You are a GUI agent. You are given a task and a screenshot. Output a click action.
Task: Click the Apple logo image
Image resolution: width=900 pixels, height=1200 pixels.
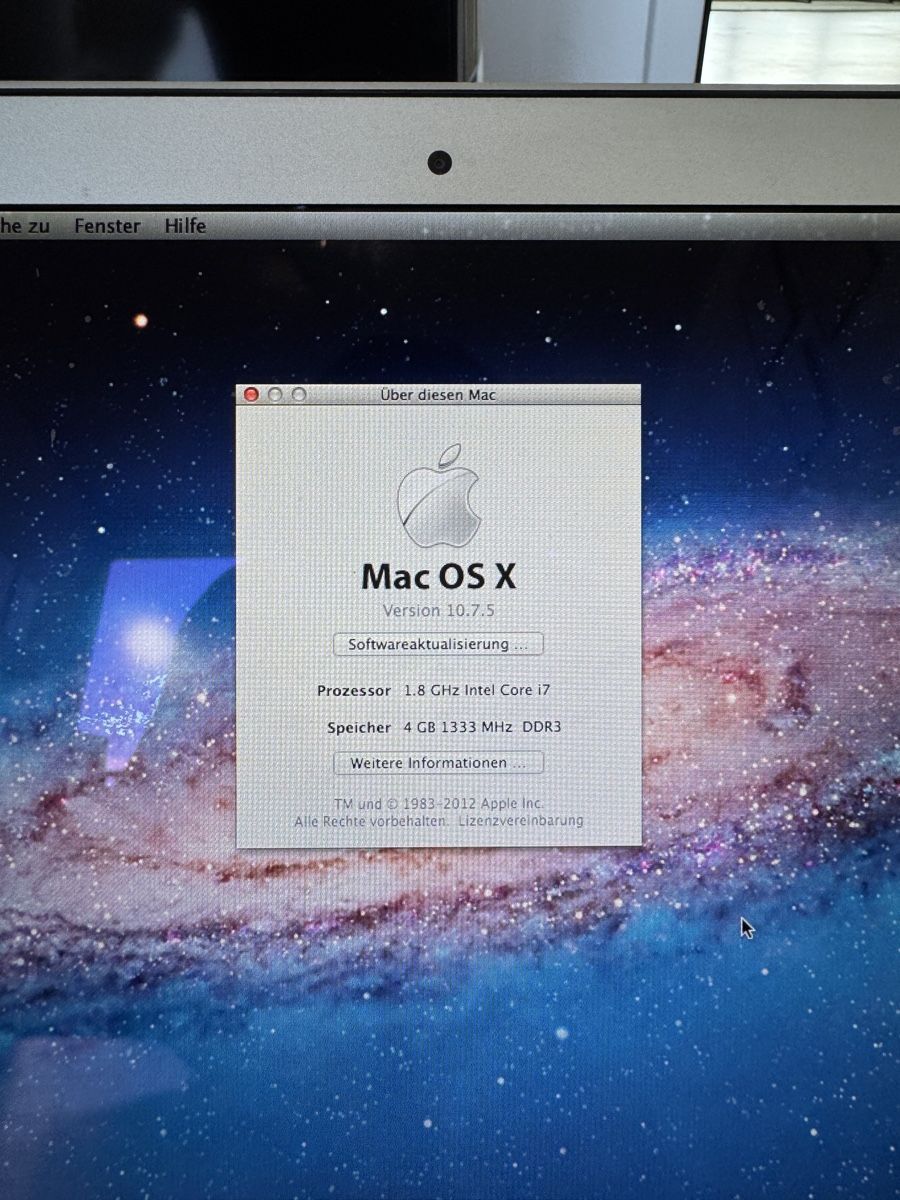tap(439, 497)
